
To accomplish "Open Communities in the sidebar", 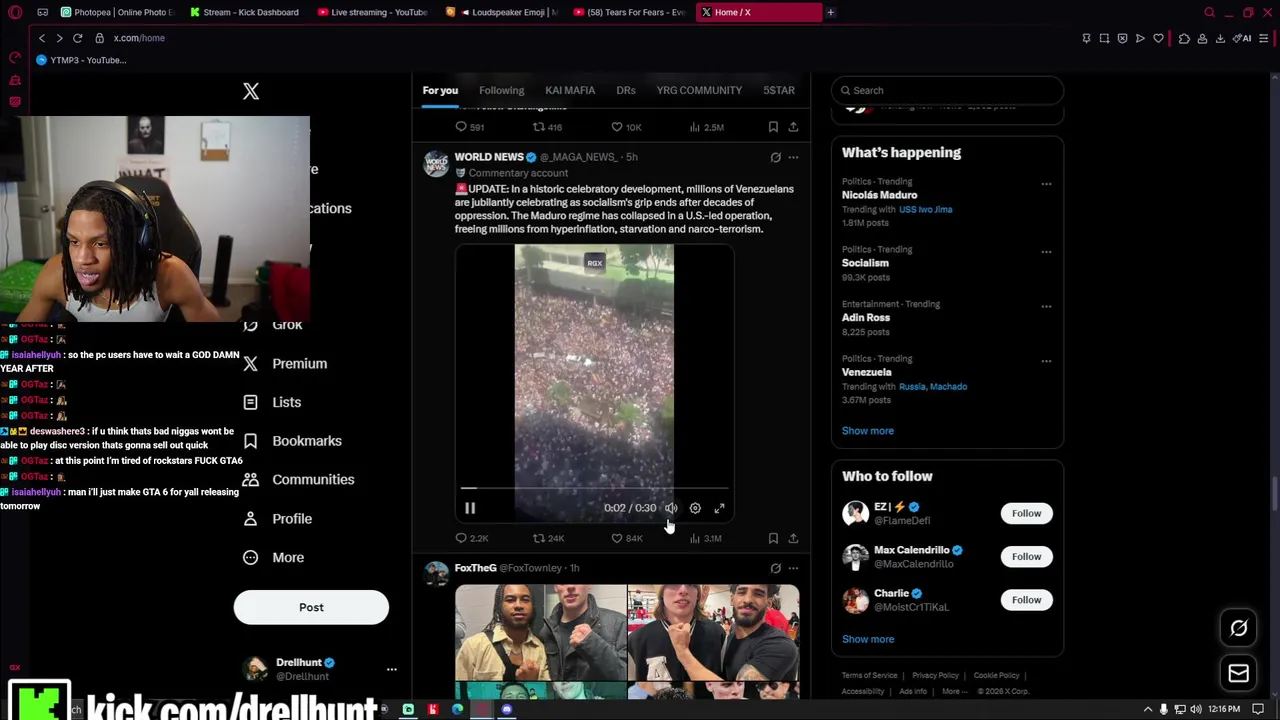I will (298, 480).
